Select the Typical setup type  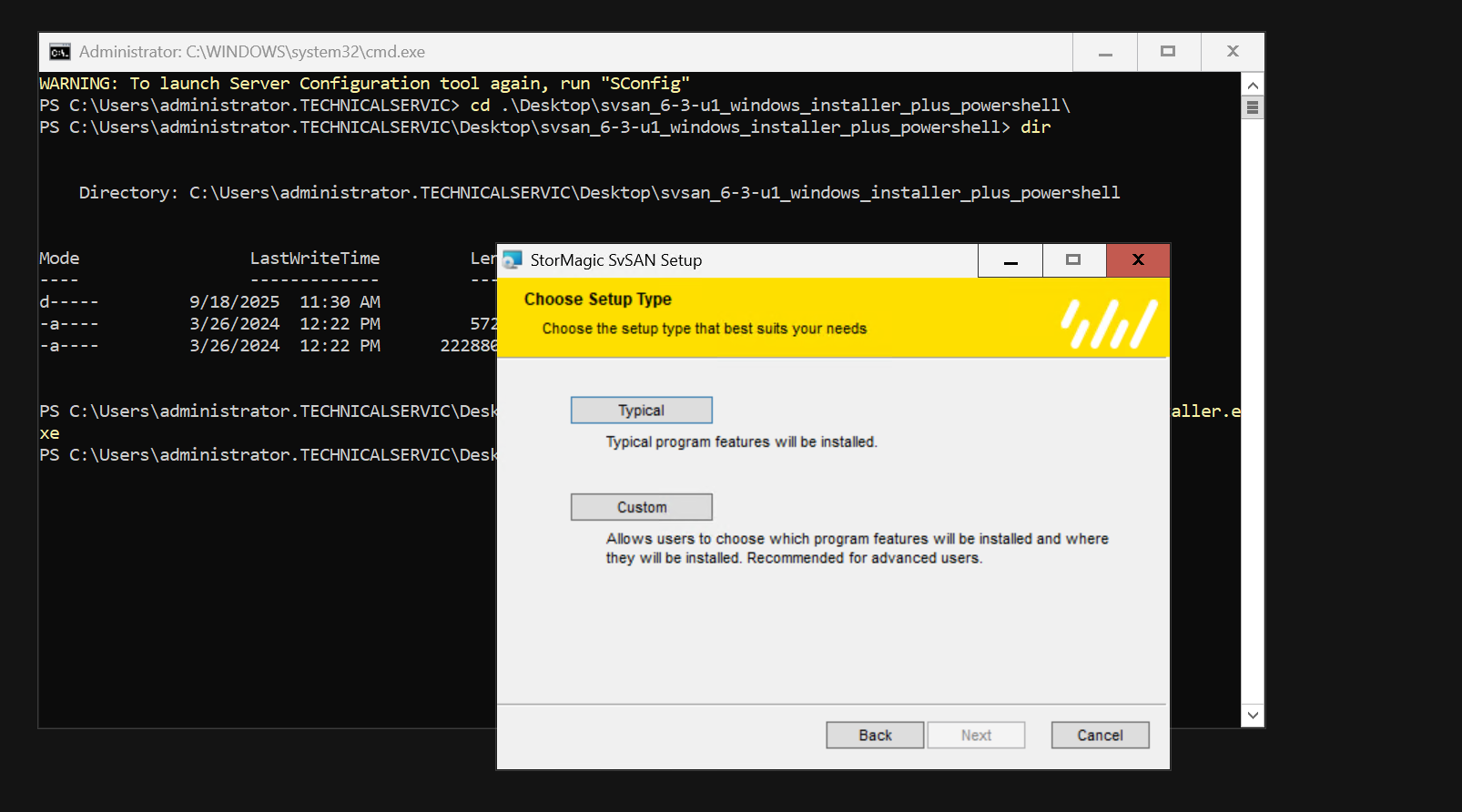coord(641,411)
